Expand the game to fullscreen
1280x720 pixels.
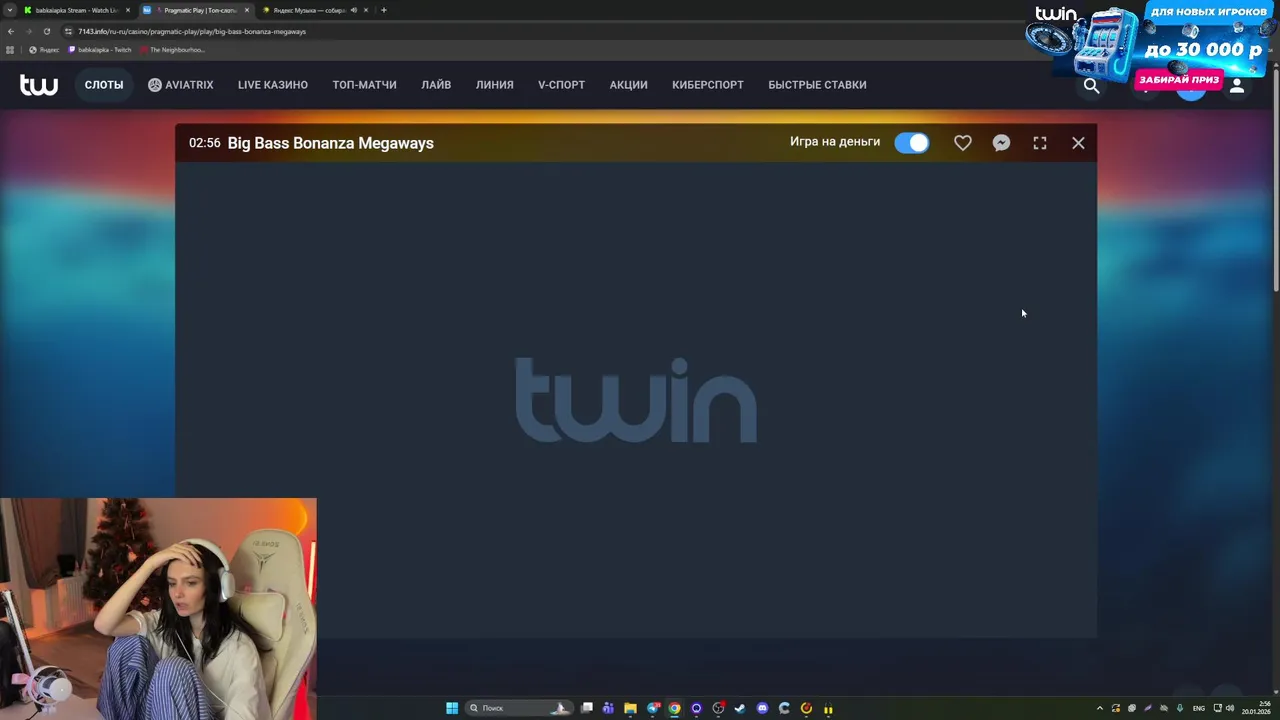[x=1040, y=143]
